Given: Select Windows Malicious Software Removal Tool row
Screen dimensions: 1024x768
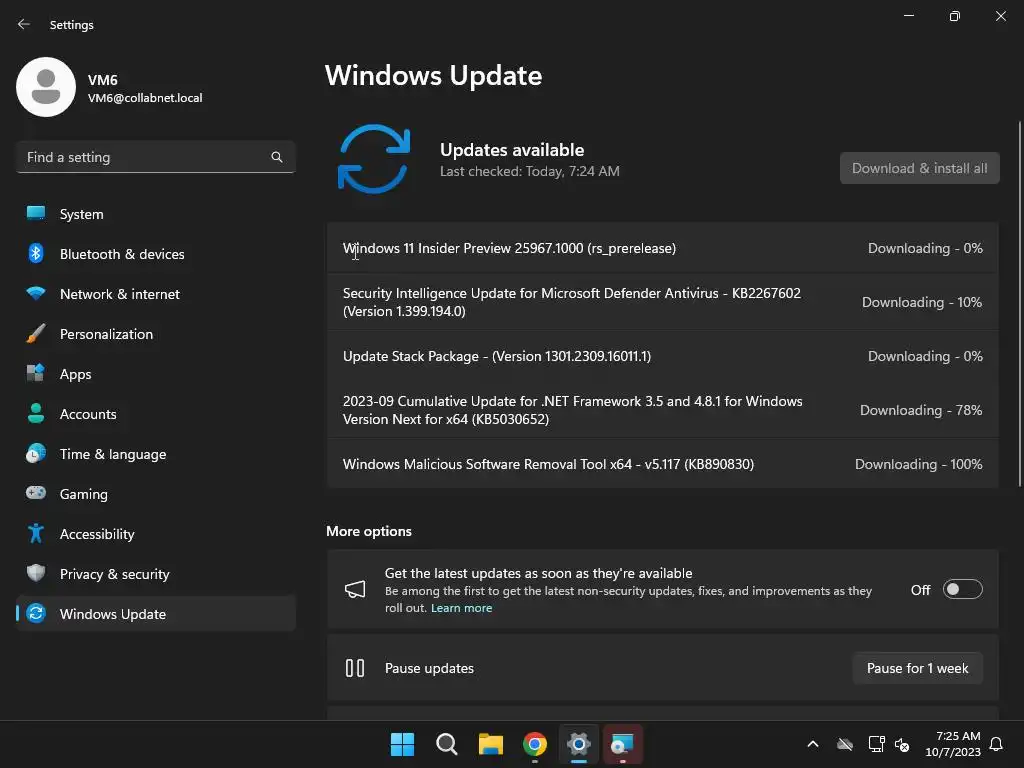Looking at the screenshot, I should click(x=662, y=464).
